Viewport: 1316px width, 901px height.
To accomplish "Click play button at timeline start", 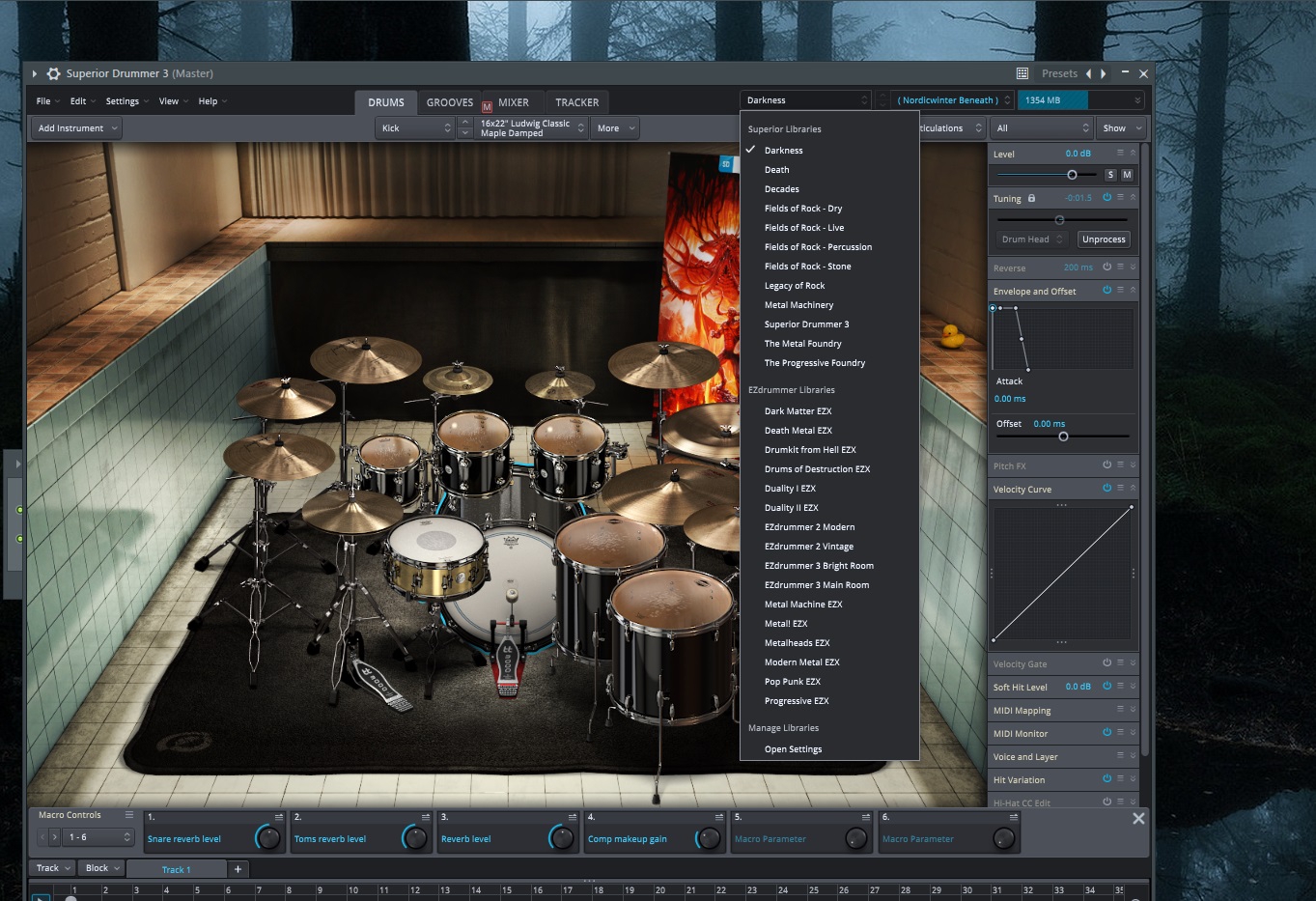I will coord(41,897).
